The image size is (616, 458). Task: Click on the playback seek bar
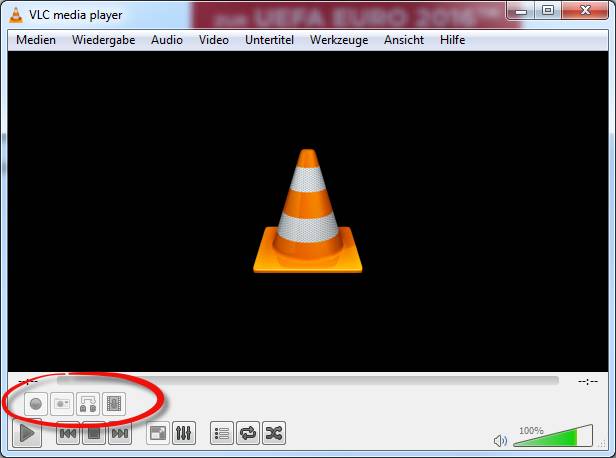pos(307,380)
